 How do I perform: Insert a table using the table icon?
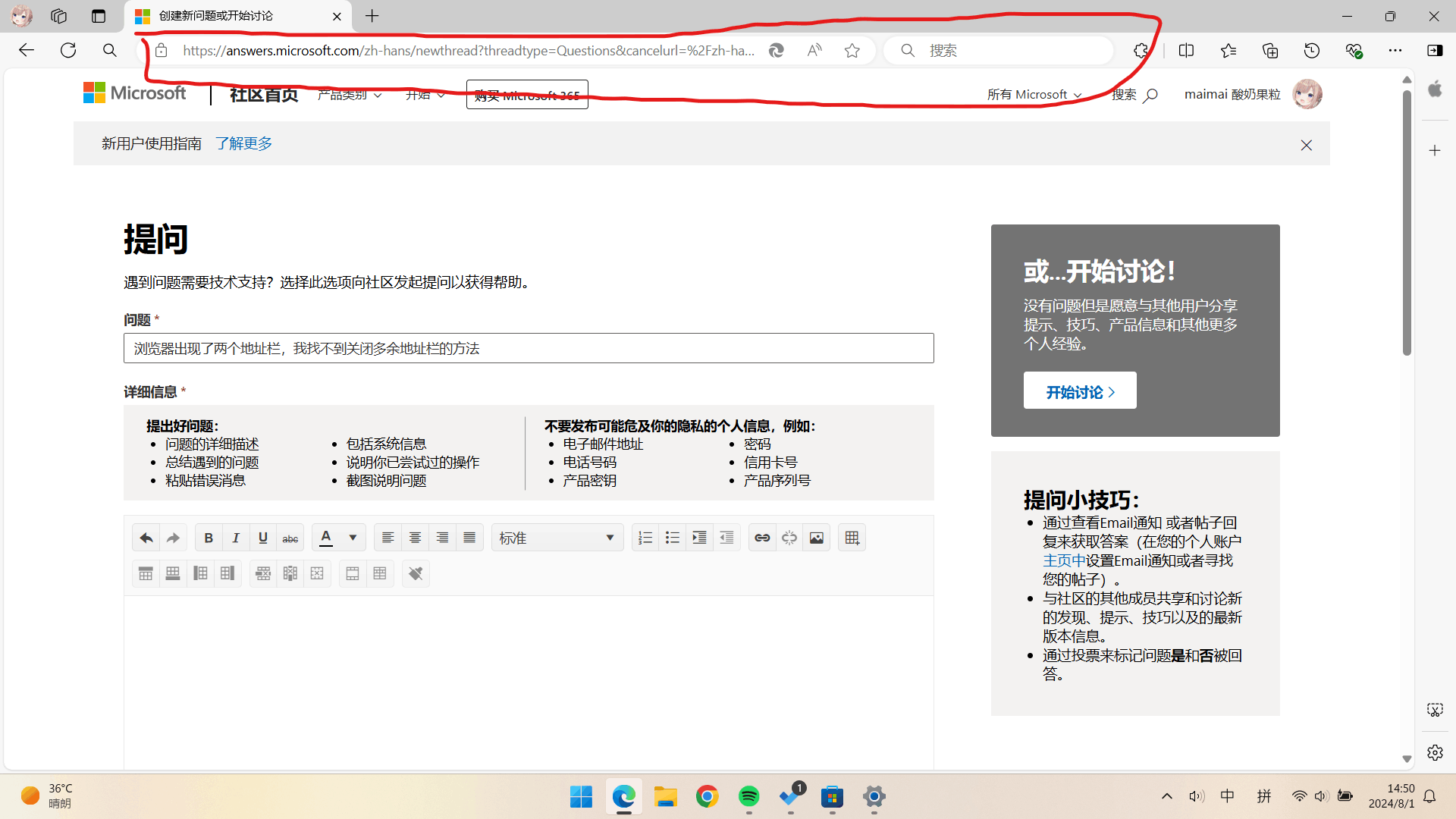[852, 538]
